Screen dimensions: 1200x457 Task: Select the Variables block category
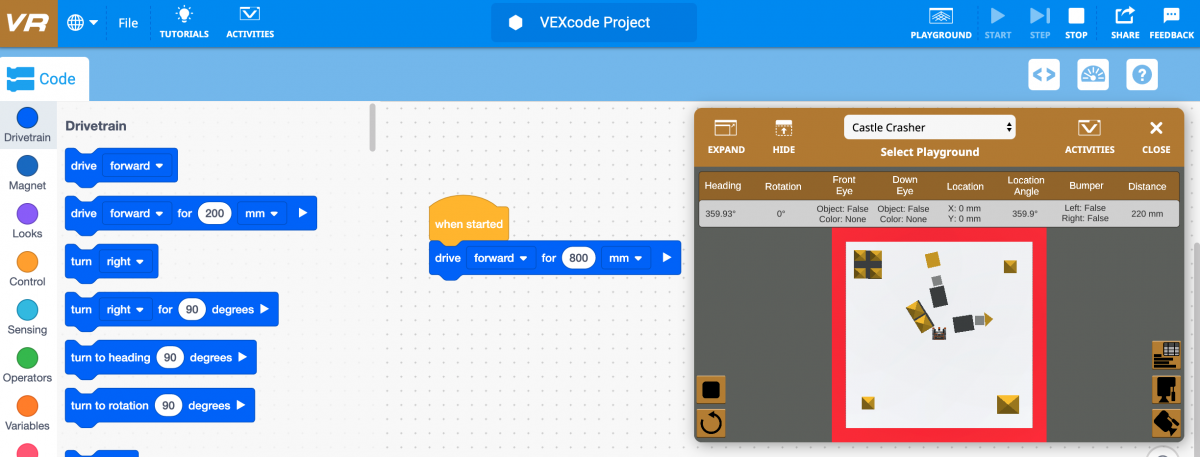(x=28, y=413)
